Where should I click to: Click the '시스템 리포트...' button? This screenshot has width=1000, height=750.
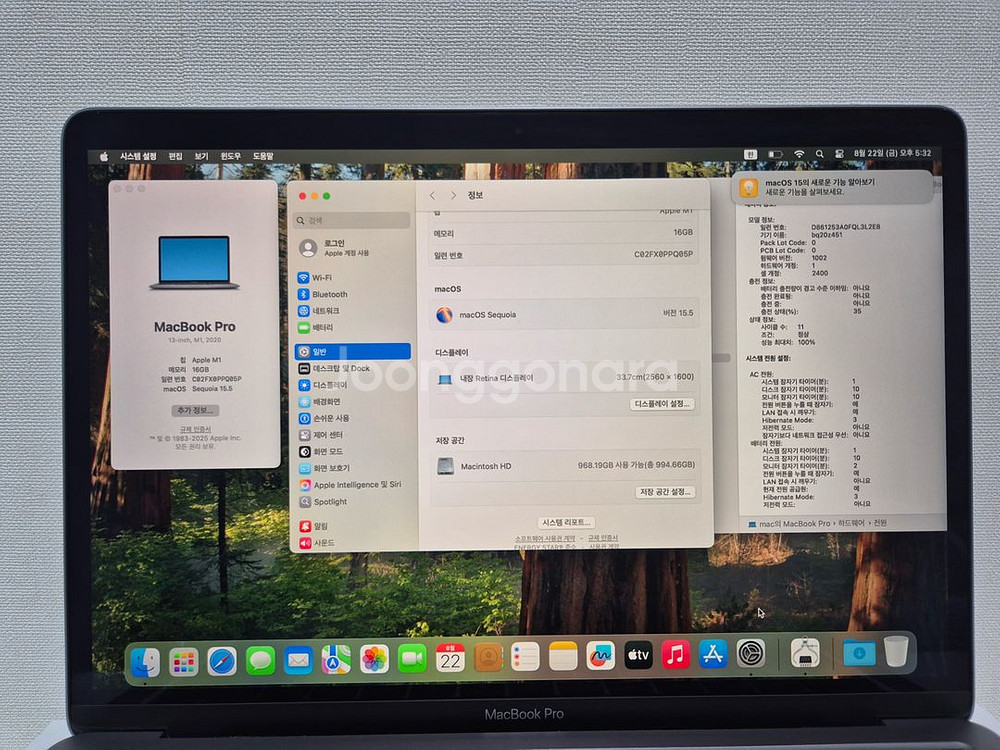coord(566,522)
